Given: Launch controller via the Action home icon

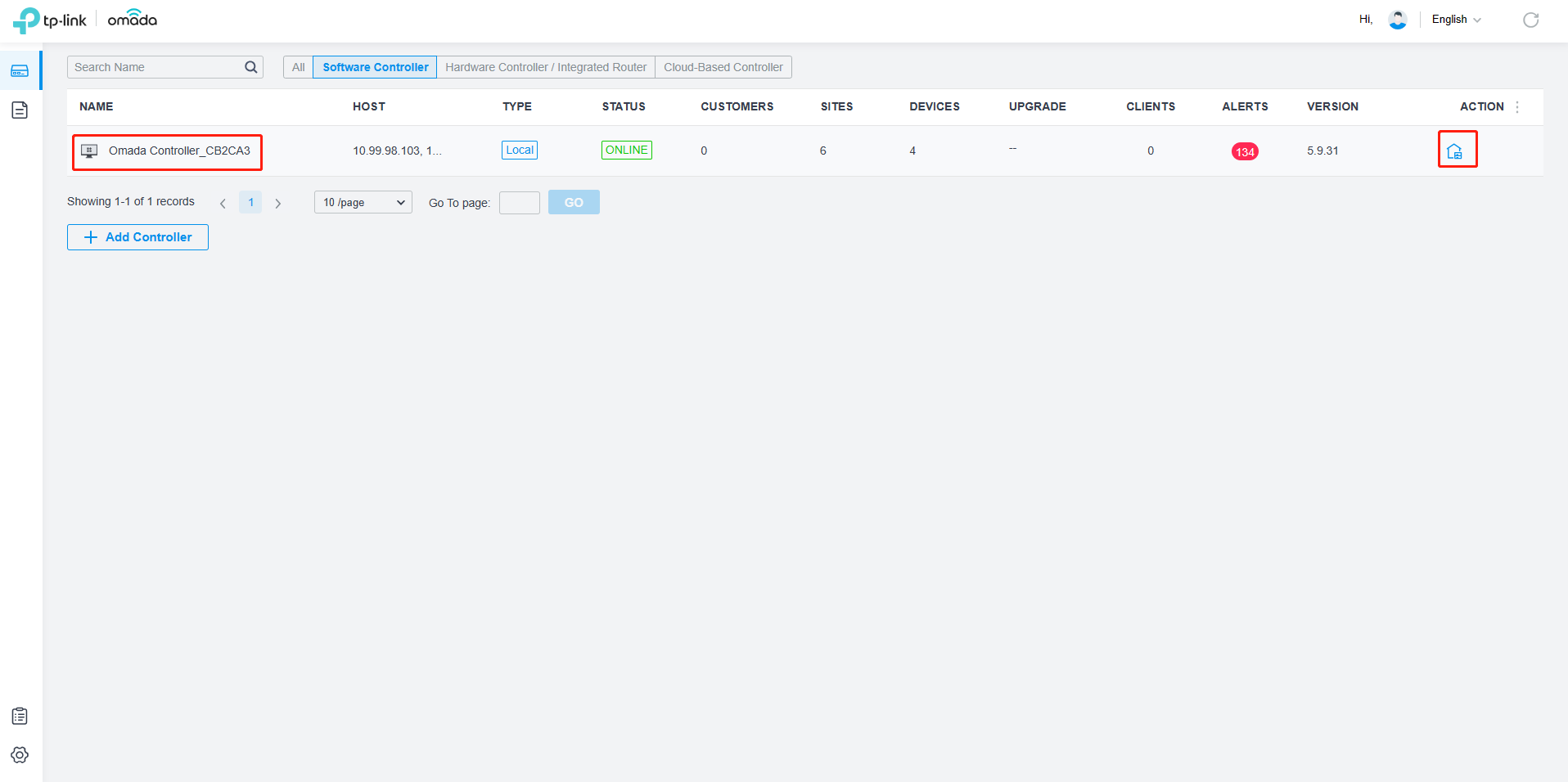Looking at the screenshot, I should pos(1454,151).
